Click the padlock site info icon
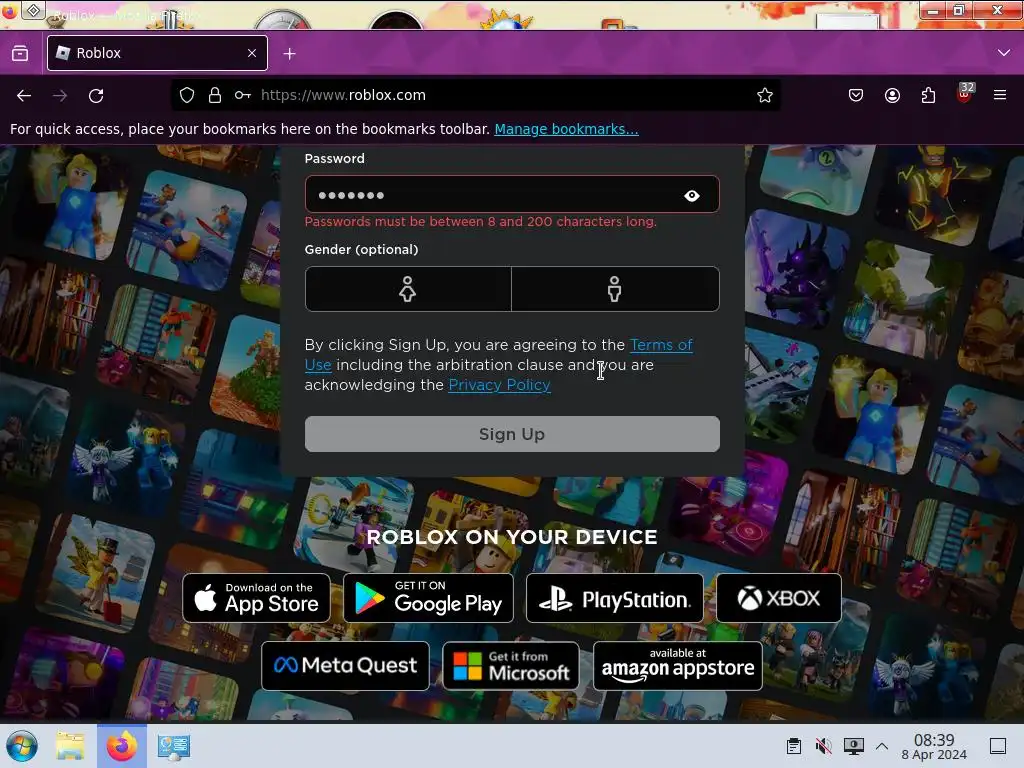The height and width of the screenshot is (768, 1024). coord(215,95)
